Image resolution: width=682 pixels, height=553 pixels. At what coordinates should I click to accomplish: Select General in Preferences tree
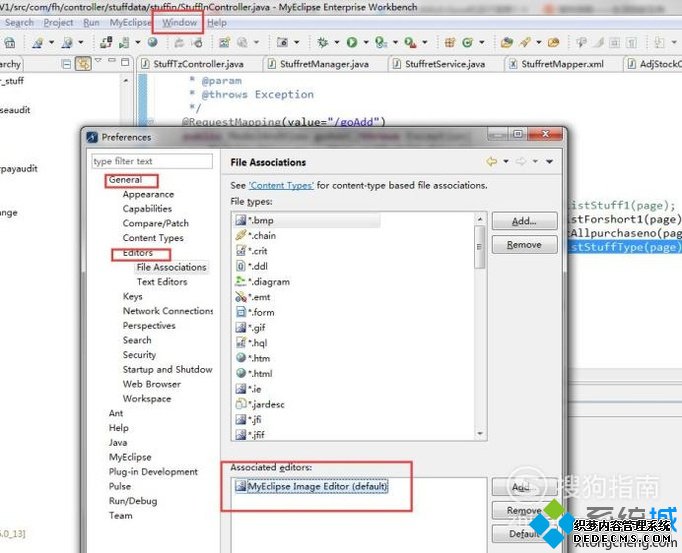pyautogui.click(x=125, y=179)
